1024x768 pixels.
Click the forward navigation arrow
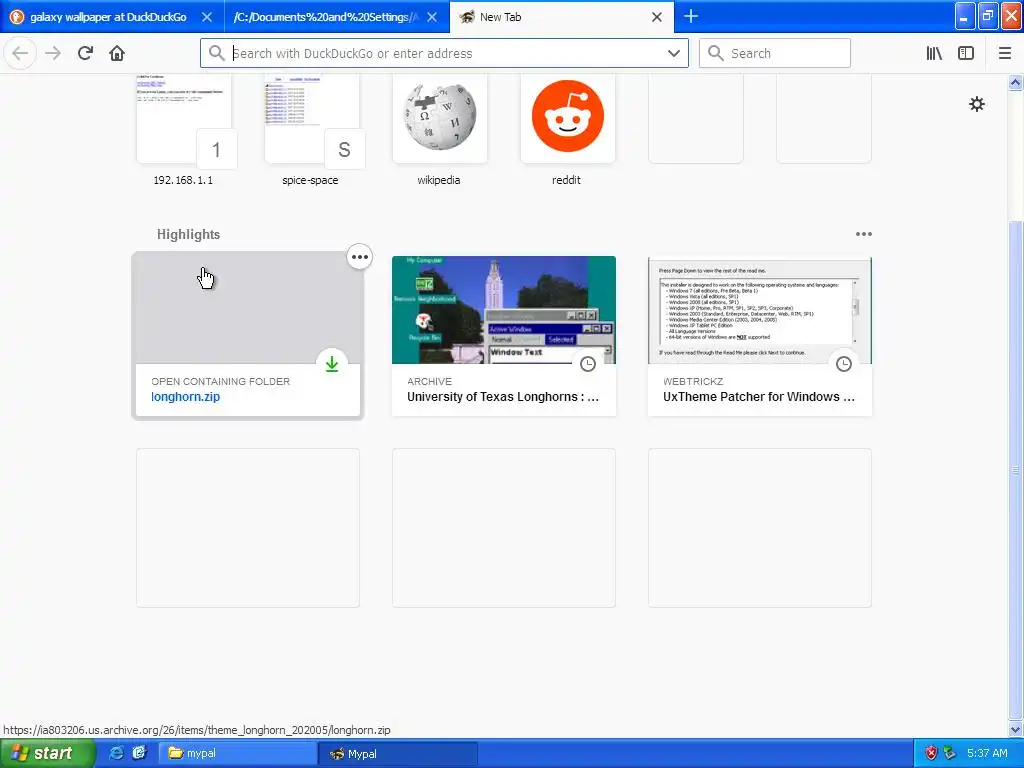tap(53, 54)
